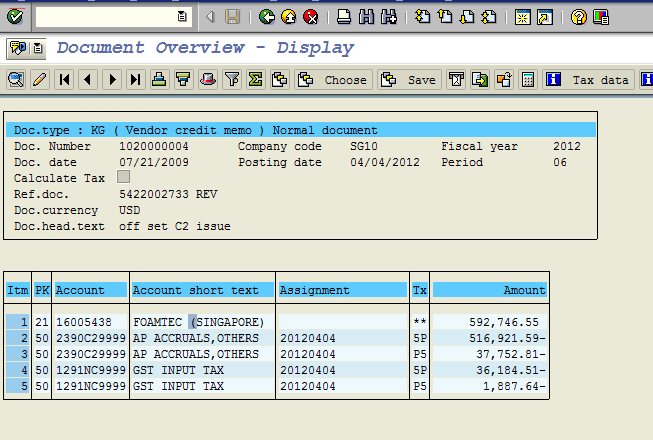
Task: Click the amount 1,887.64-
Action: (514, 386)
